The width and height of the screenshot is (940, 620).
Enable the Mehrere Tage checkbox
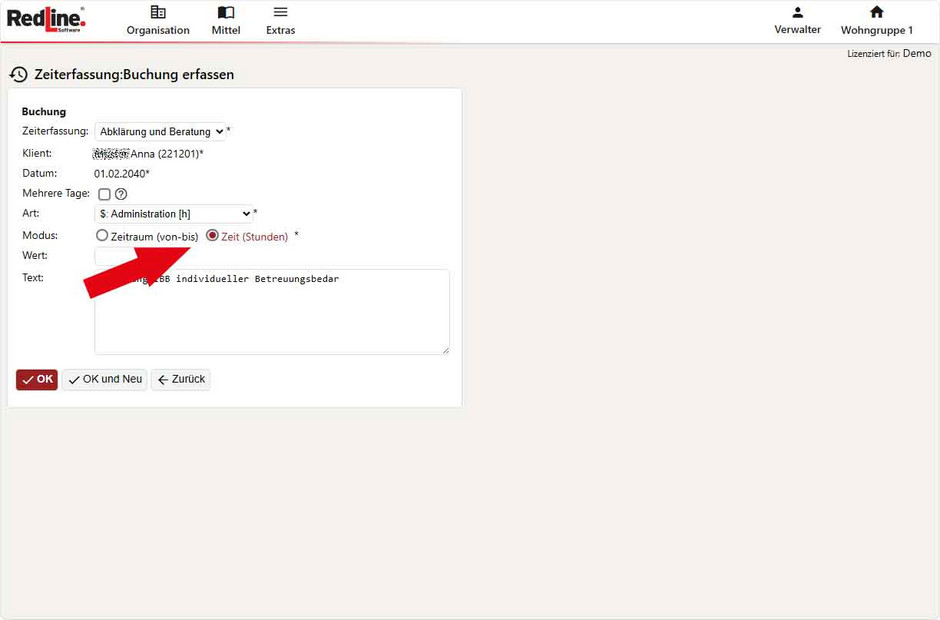tap(104, 194)
